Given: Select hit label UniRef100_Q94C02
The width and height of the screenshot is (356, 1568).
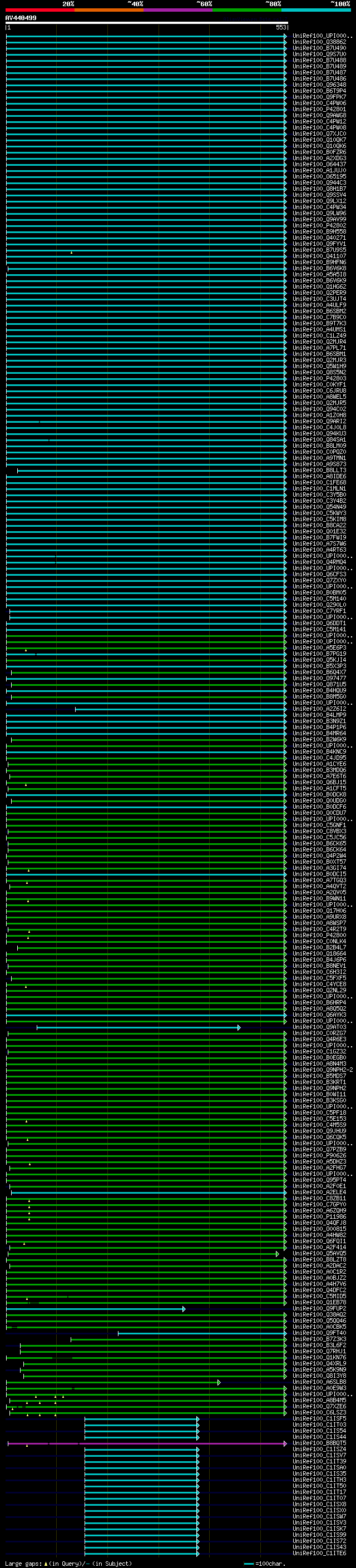Looking at the screenshot, I should [319, 408].
